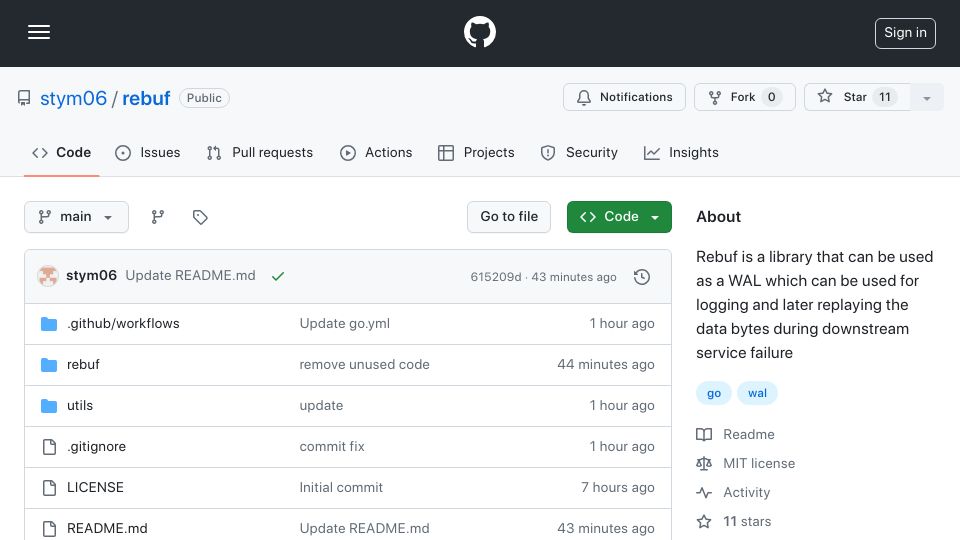Click folder icon for .github/workflows
This screenshot has height=540, width=960.
[x=49, y=324]
